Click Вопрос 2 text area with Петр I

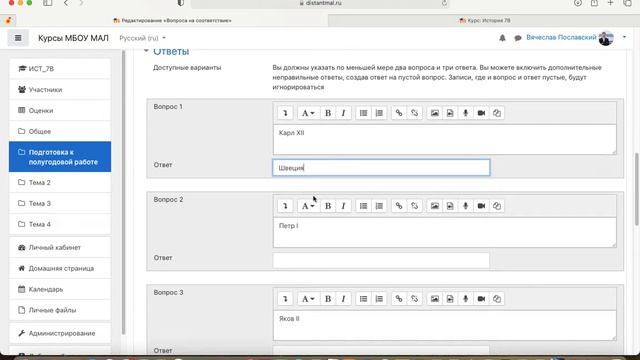tap(444, 232)
